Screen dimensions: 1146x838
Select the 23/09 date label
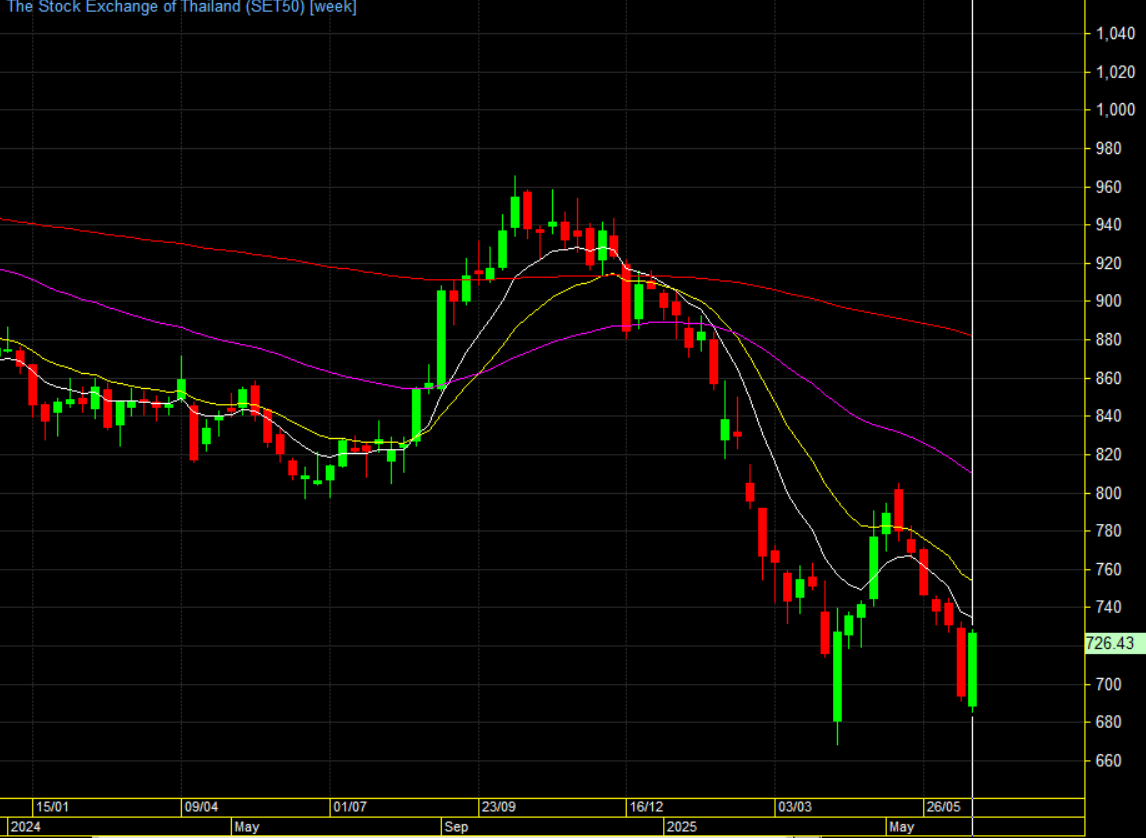pyautogui.click(x=498, y=807)
